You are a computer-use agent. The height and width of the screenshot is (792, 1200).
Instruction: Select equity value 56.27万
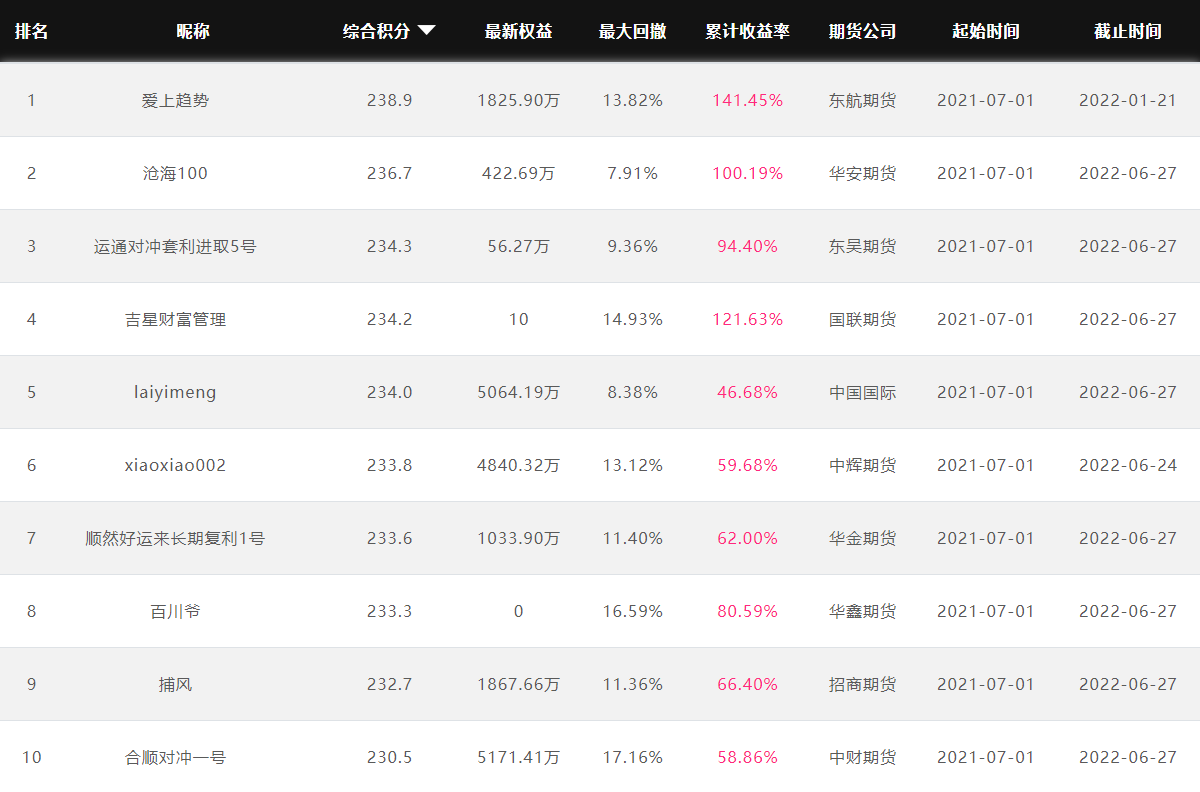click(x=519, y=246)
